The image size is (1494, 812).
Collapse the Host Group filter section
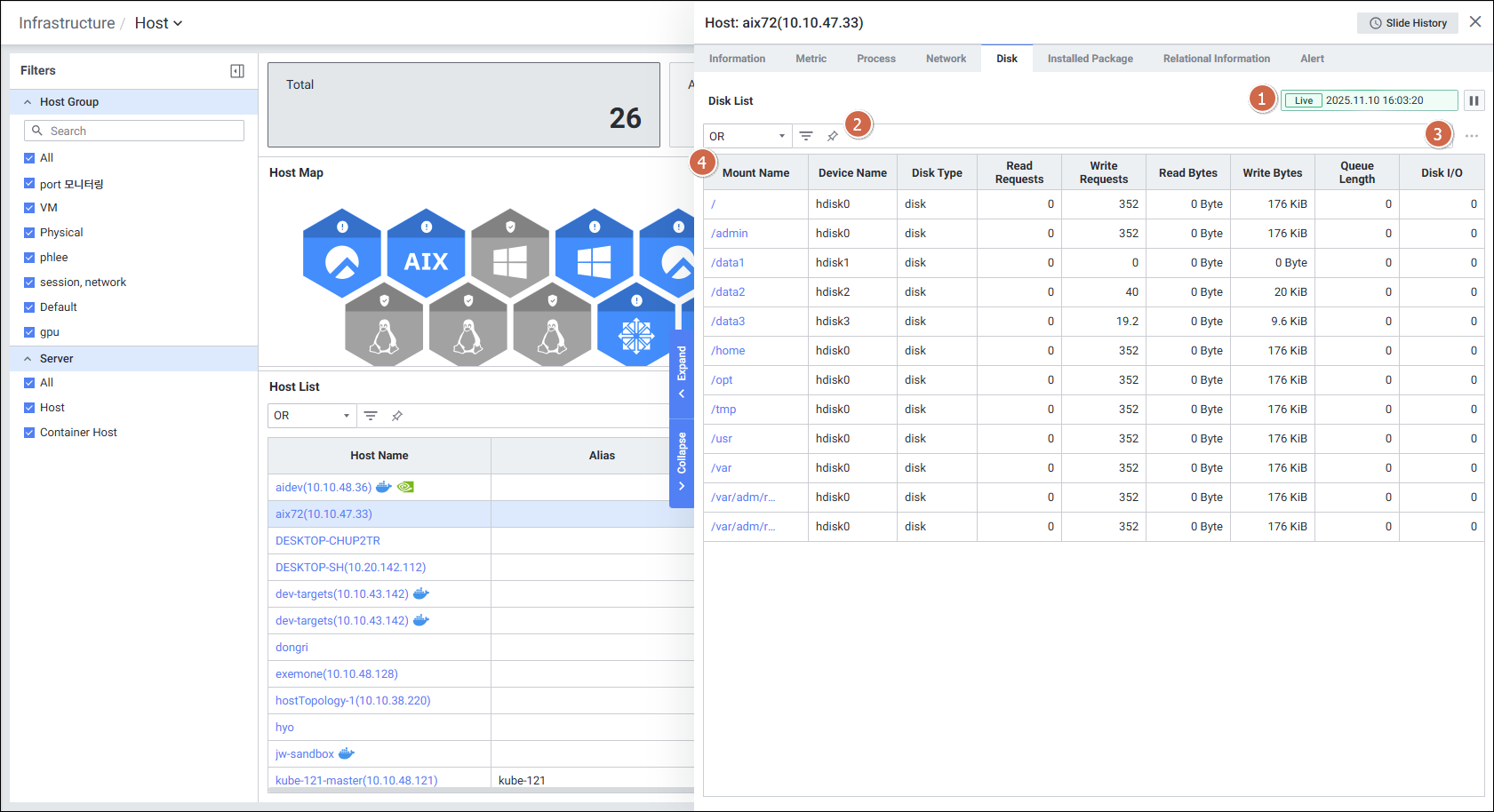[x=28, y=102]
